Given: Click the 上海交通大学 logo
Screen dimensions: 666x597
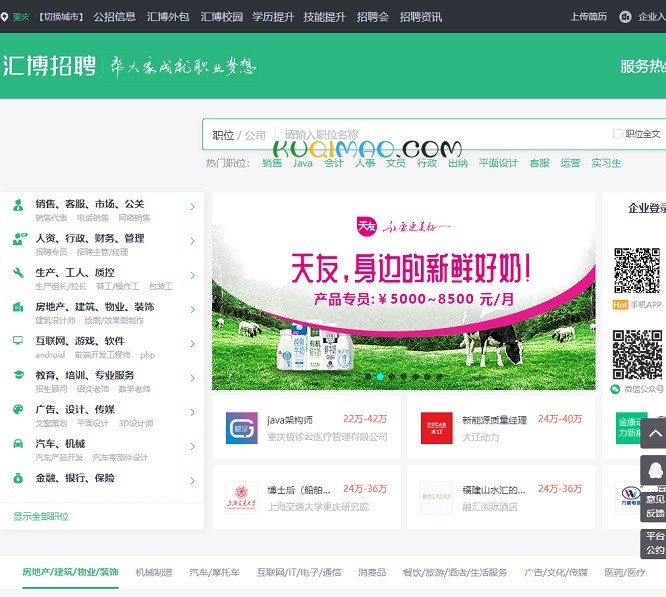Looking at the screenshot, I should (241, 498).
